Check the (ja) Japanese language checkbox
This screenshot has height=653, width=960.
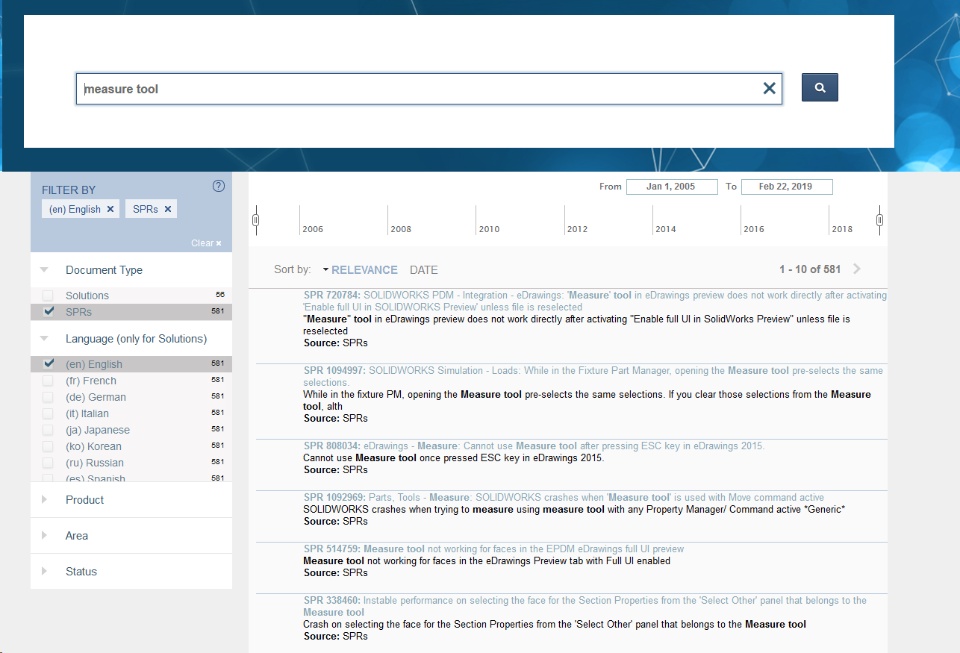(x=48, y=430)
